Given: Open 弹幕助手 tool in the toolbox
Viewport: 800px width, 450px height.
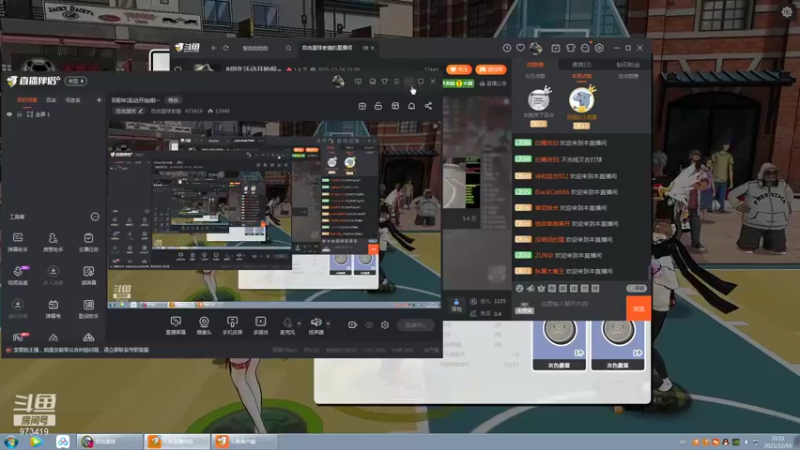Looking at the screenshot, I should coord(18,242).
